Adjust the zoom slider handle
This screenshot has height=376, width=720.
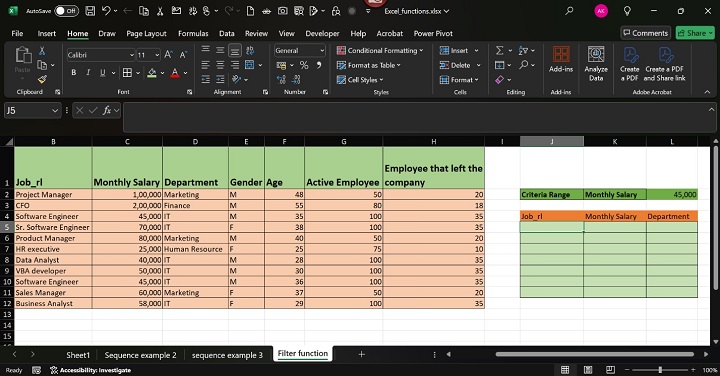pos(660,370)
